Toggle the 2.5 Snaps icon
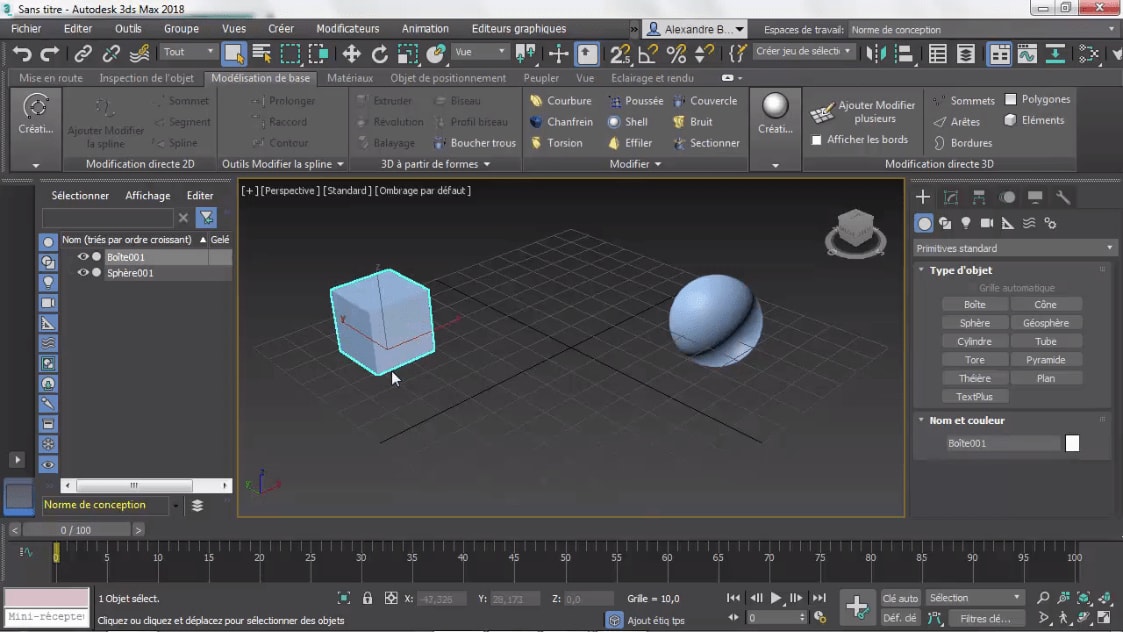 (x=620, y=53)
